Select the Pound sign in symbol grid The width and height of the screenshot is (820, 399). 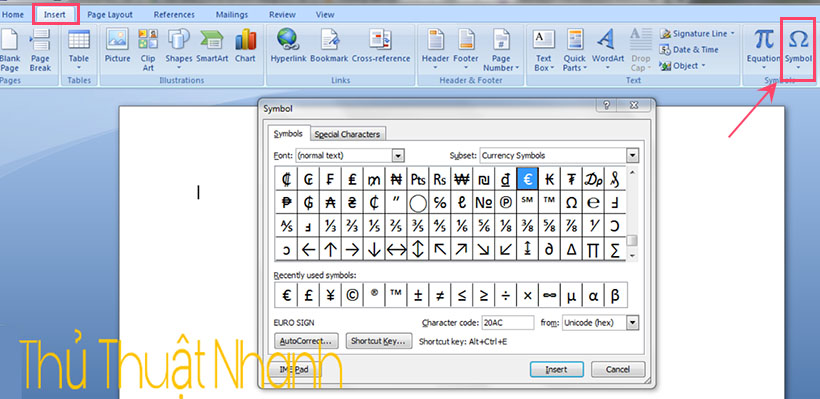(352, 179)
